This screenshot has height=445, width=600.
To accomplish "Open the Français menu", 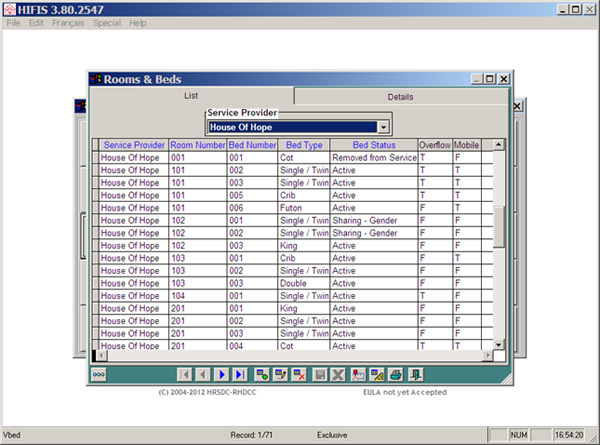I will click(x=68, y=22).
